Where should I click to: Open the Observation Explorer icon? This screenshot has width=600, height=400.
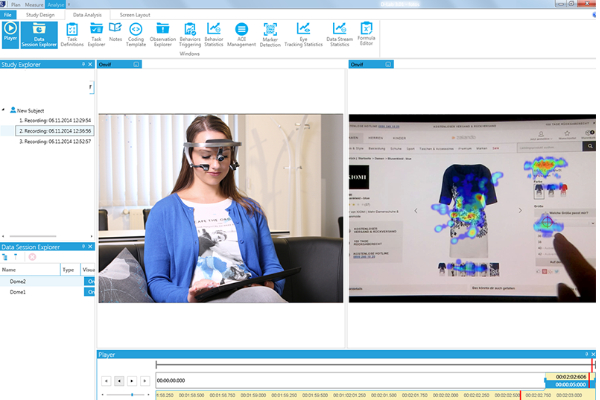[x=163, y=35]
